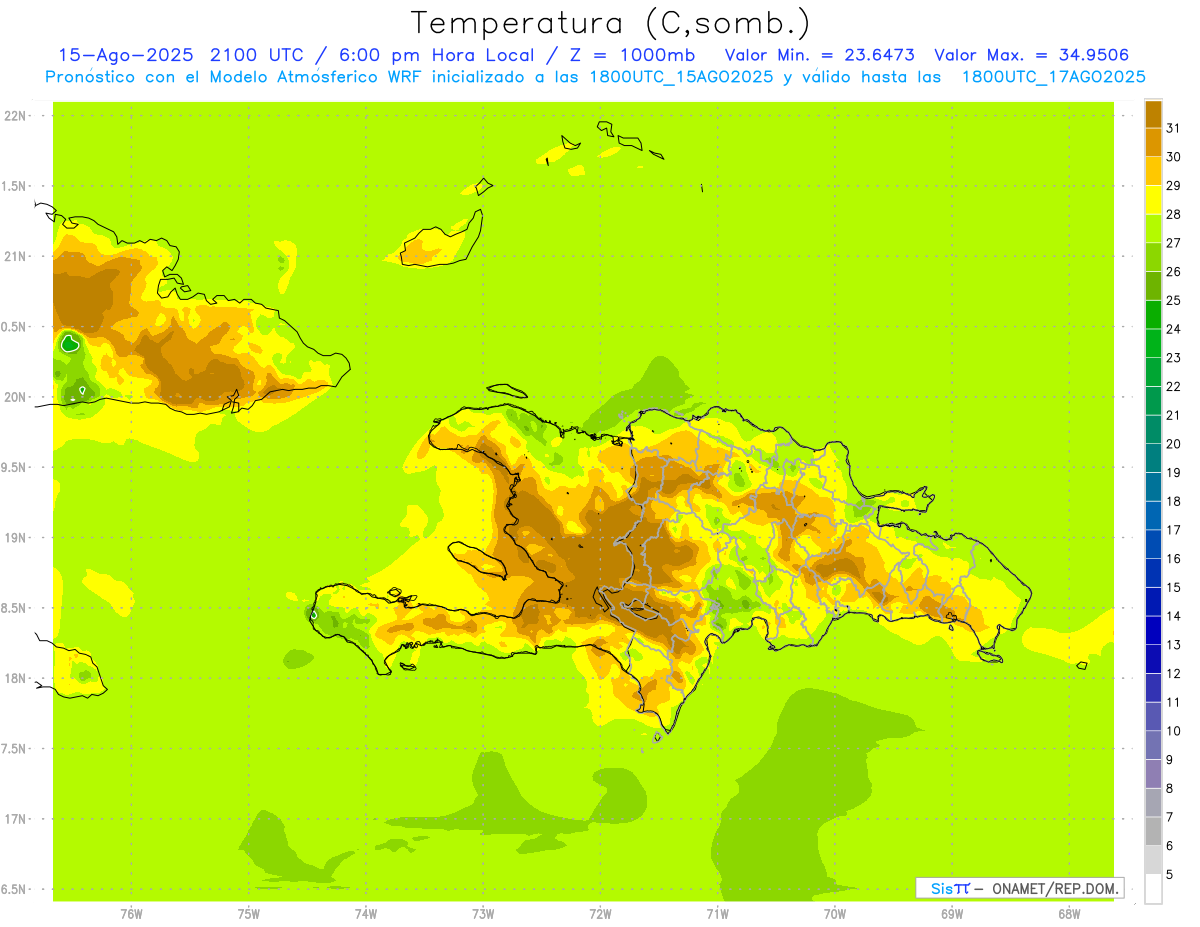Click colorbar label "12"
Image resolution: width=1200 pixels, height=927 pixels.
[1173, 673]
